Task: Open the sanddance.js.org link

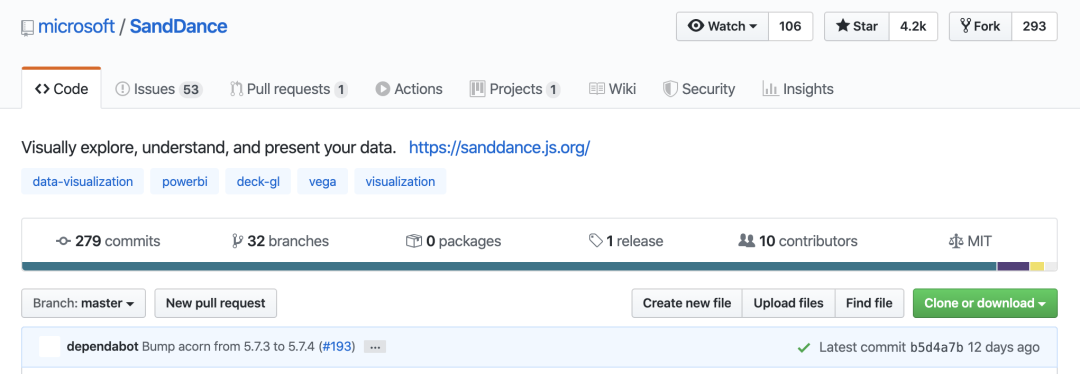Action: coord(499,147)
